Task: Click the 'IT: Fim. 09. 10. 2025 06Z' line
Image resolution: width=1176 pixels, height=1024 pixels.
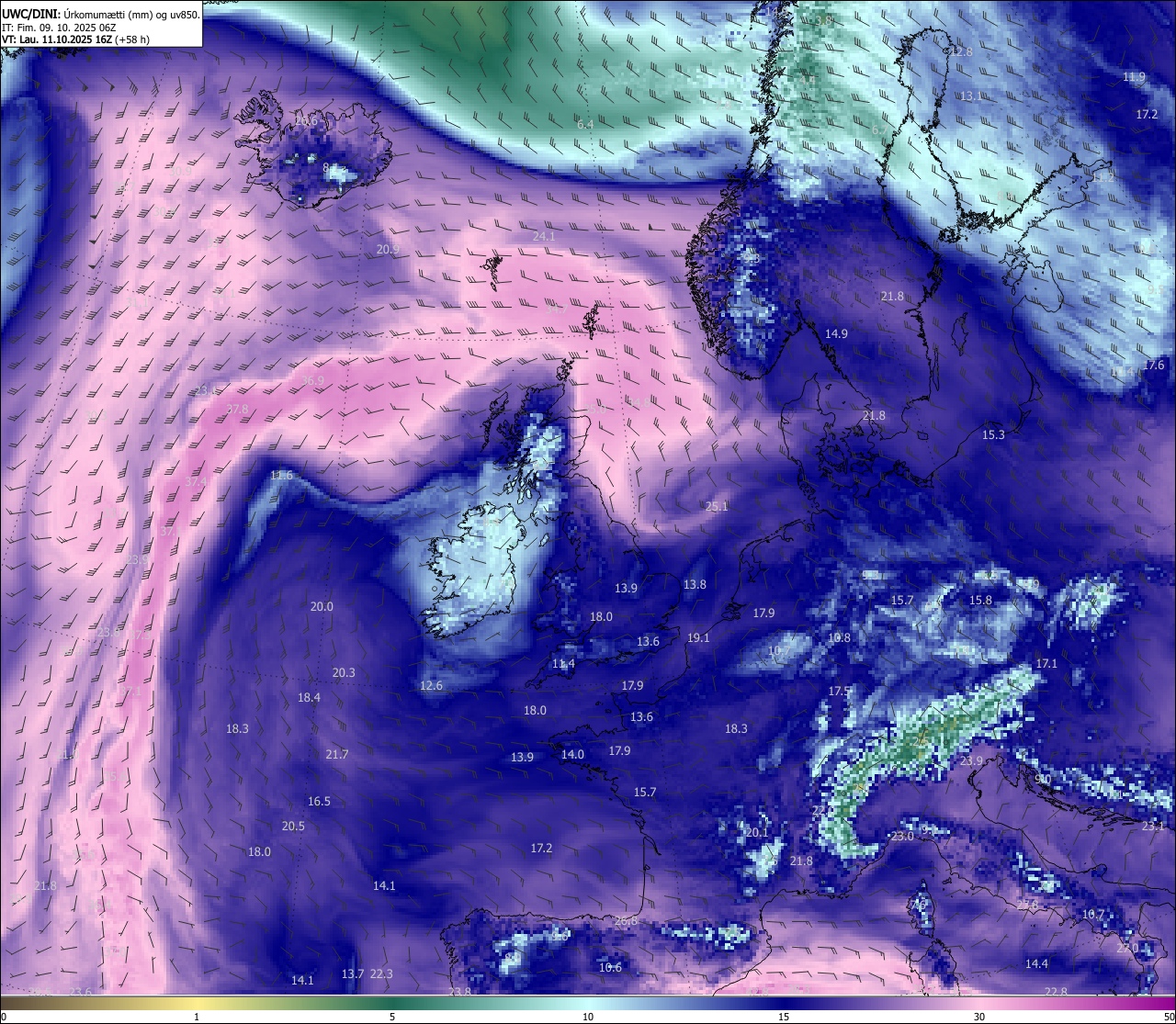Action: tap(59, 28)
